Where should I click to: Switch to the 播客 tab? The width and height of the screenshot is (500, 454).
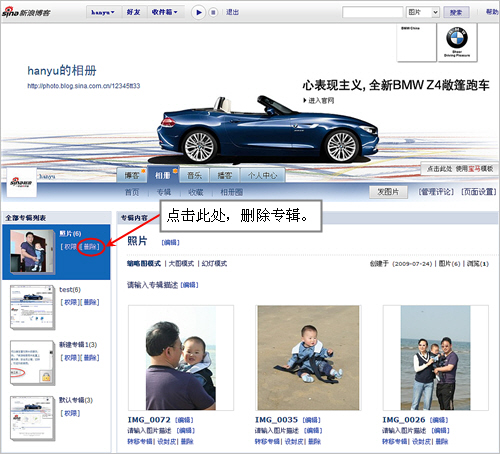[225, 175]
